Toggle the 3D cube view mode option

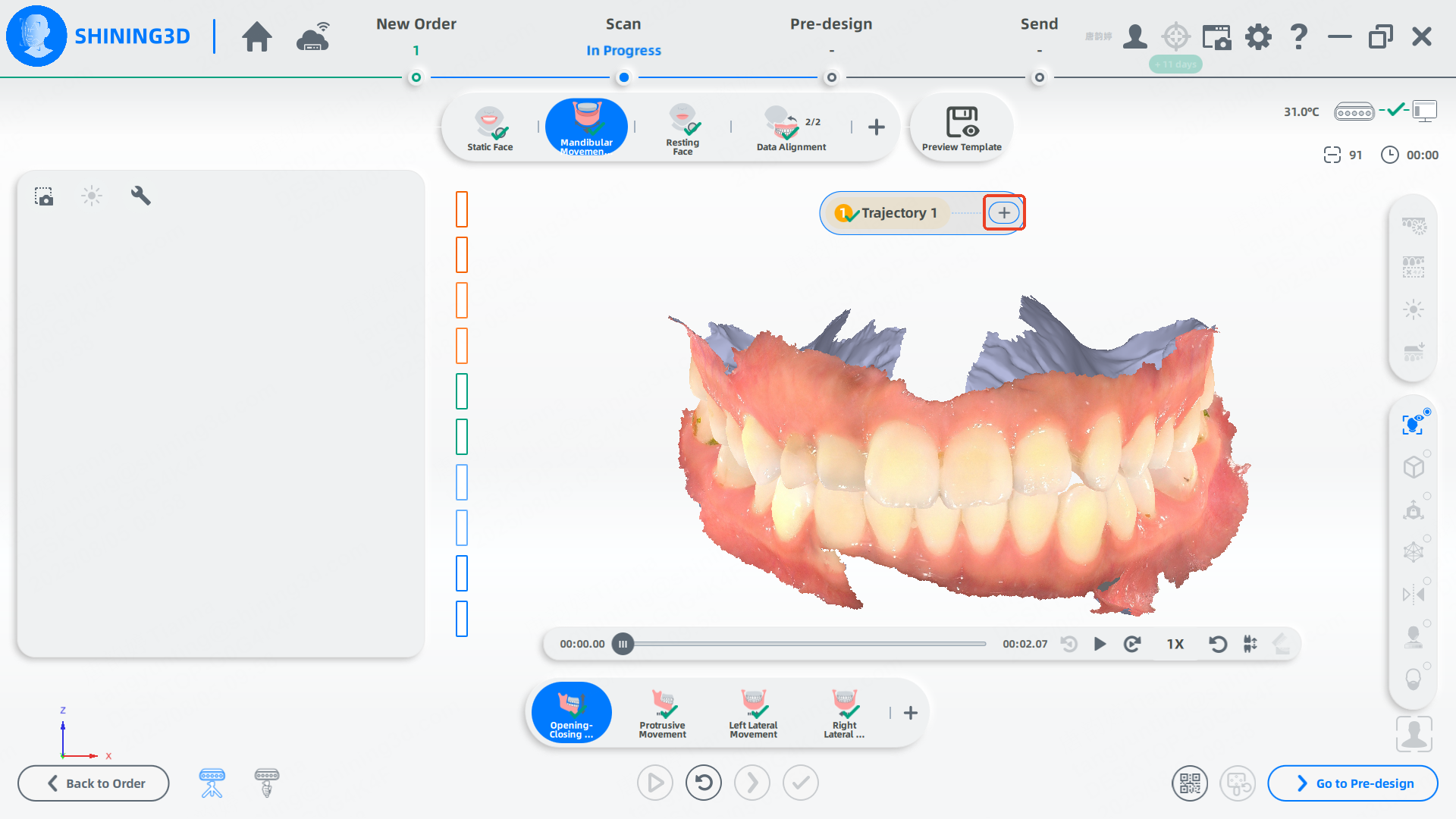1413,466
